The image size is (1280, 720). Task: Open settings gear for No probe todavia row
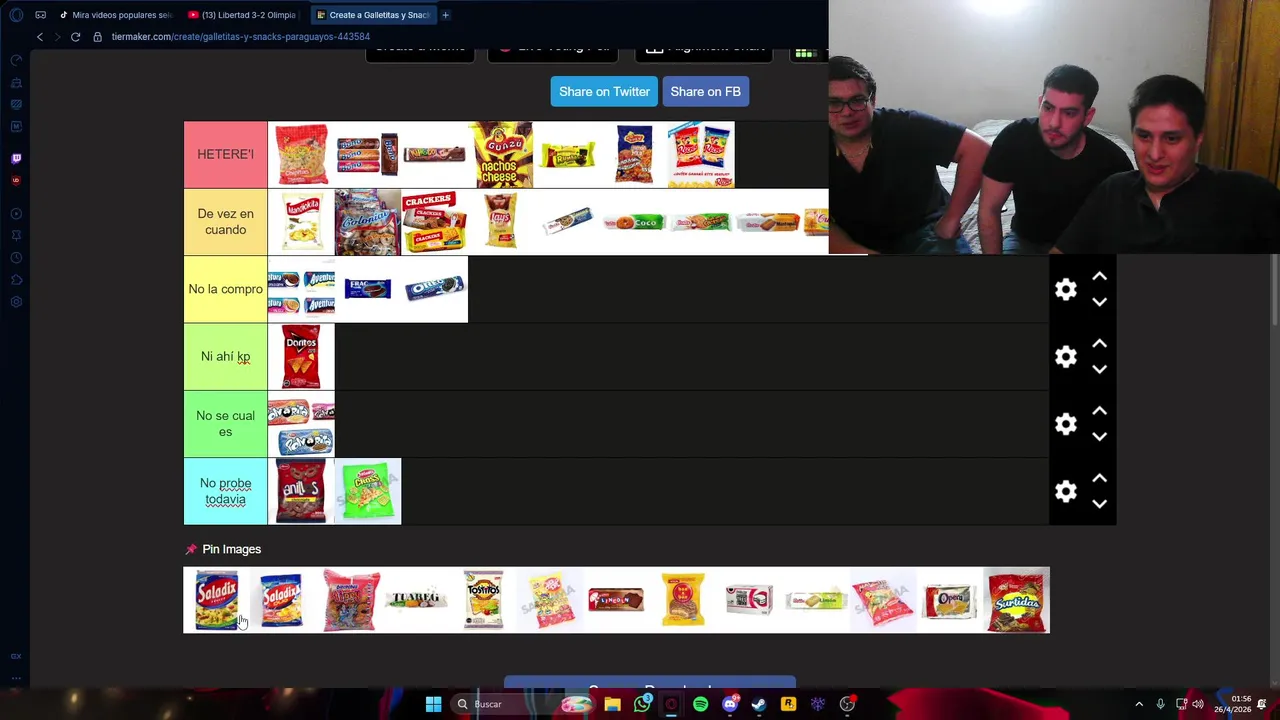1066,491
